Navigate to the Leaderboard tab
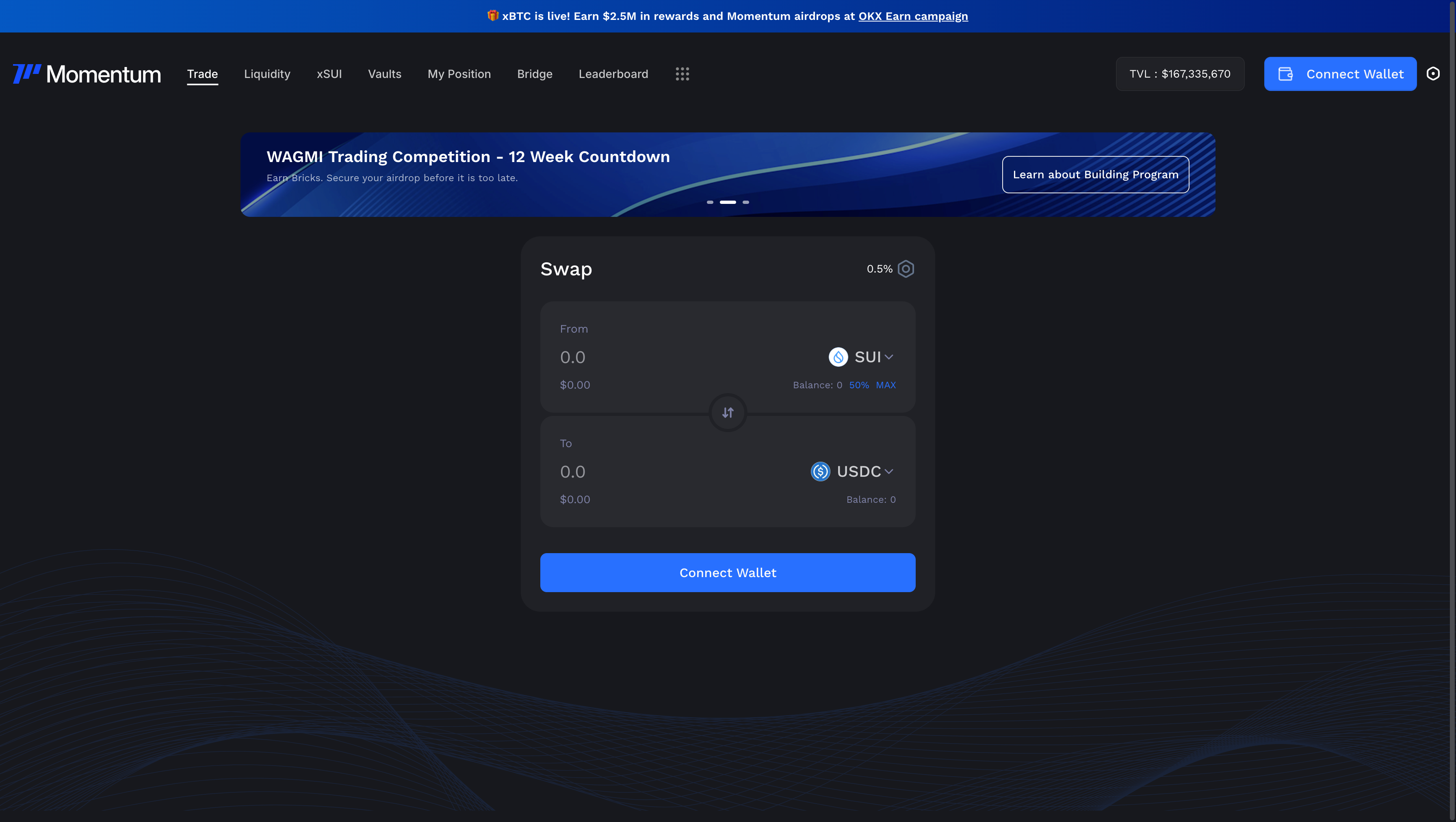Viewport: 1456px width, 822px height. pyautogui.click(x=614, y=74)
